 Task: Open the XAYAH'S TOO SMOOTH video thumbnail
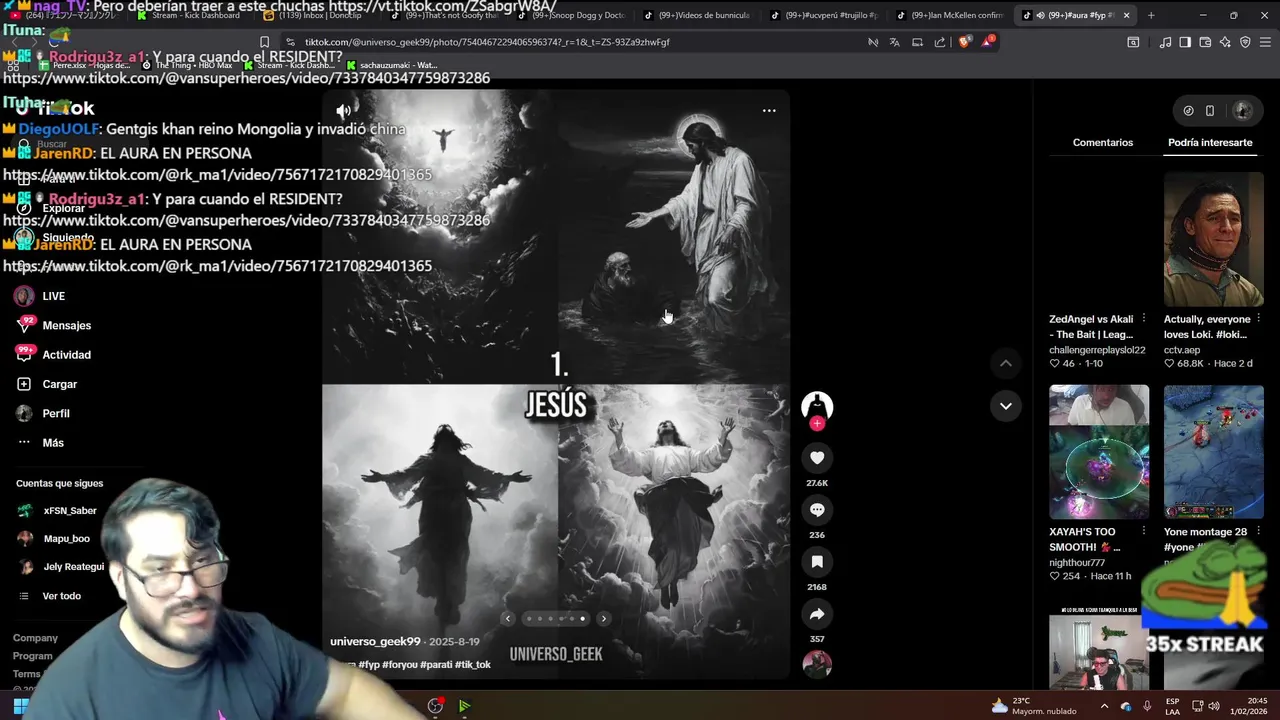click(x=1099, y=452)
